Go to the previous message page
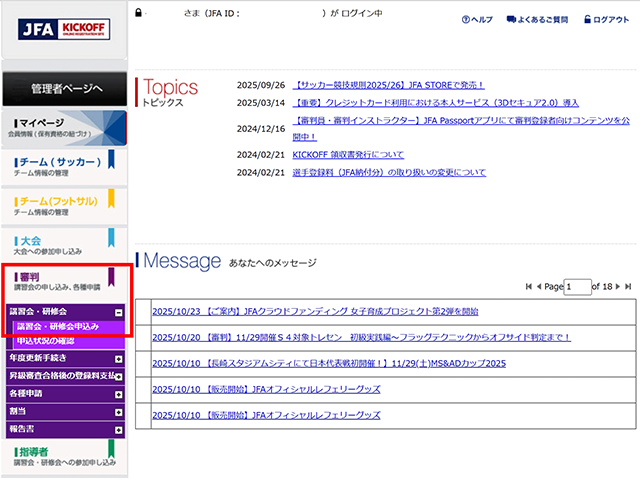The width and height of the screenshot is (640, 478). [540, 287]
